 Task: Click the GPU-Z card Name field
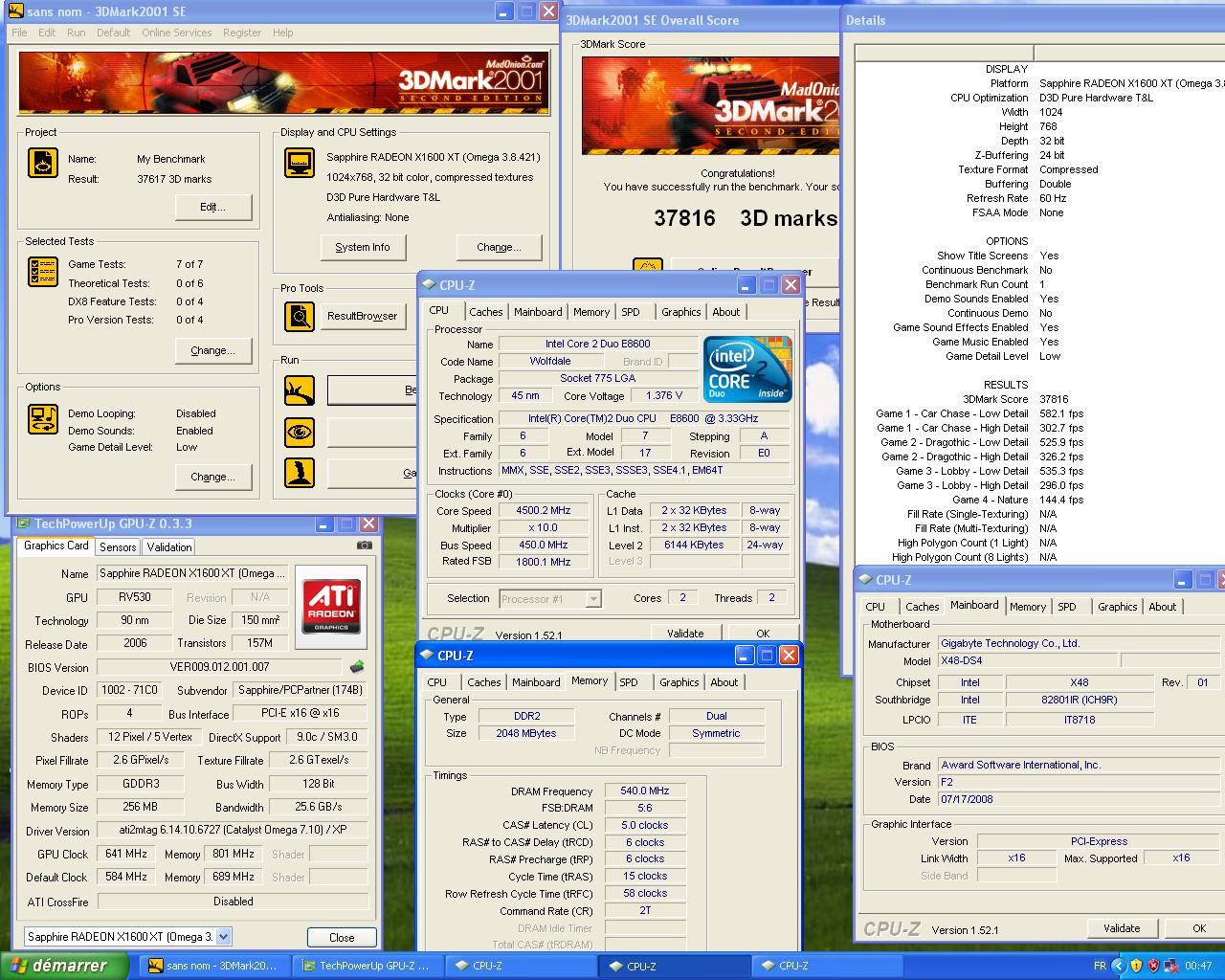click(192, 573)
